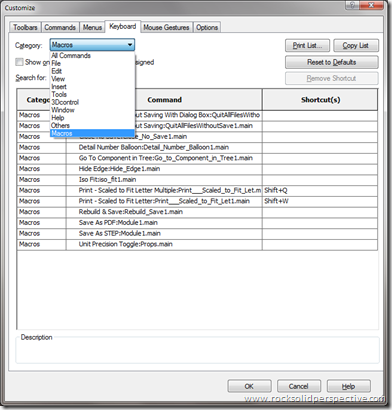Select the Menus tab
The height and width of the screenshot is (410, 392).
pyautogui.click(x=92, y=27)
